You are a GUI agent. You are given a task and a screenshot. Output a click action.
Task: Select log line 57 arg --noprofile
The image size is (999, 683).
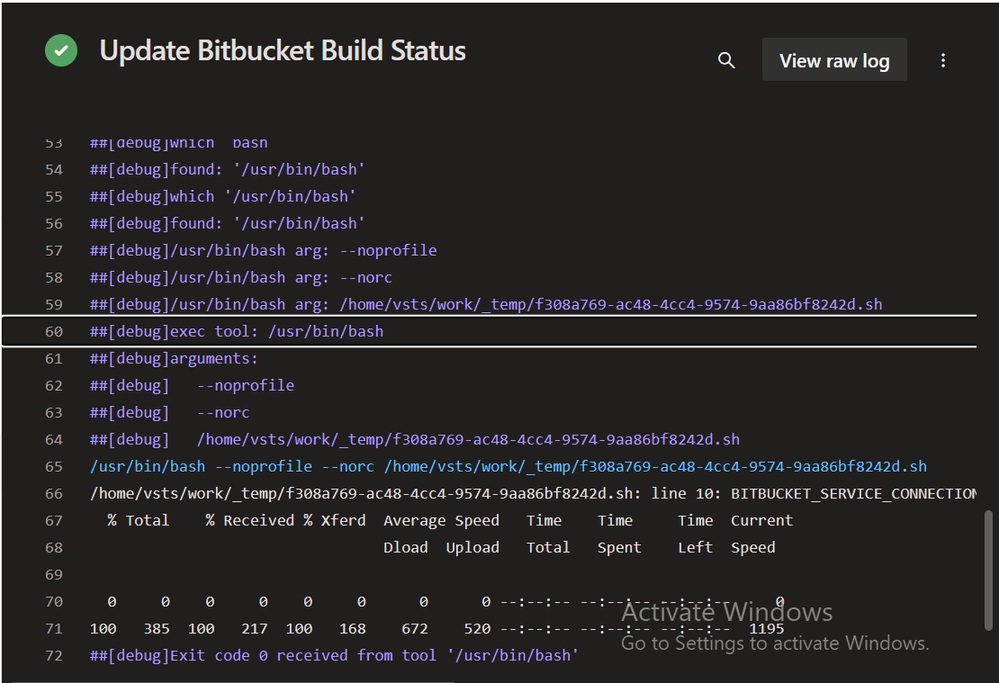click(263, 250)
